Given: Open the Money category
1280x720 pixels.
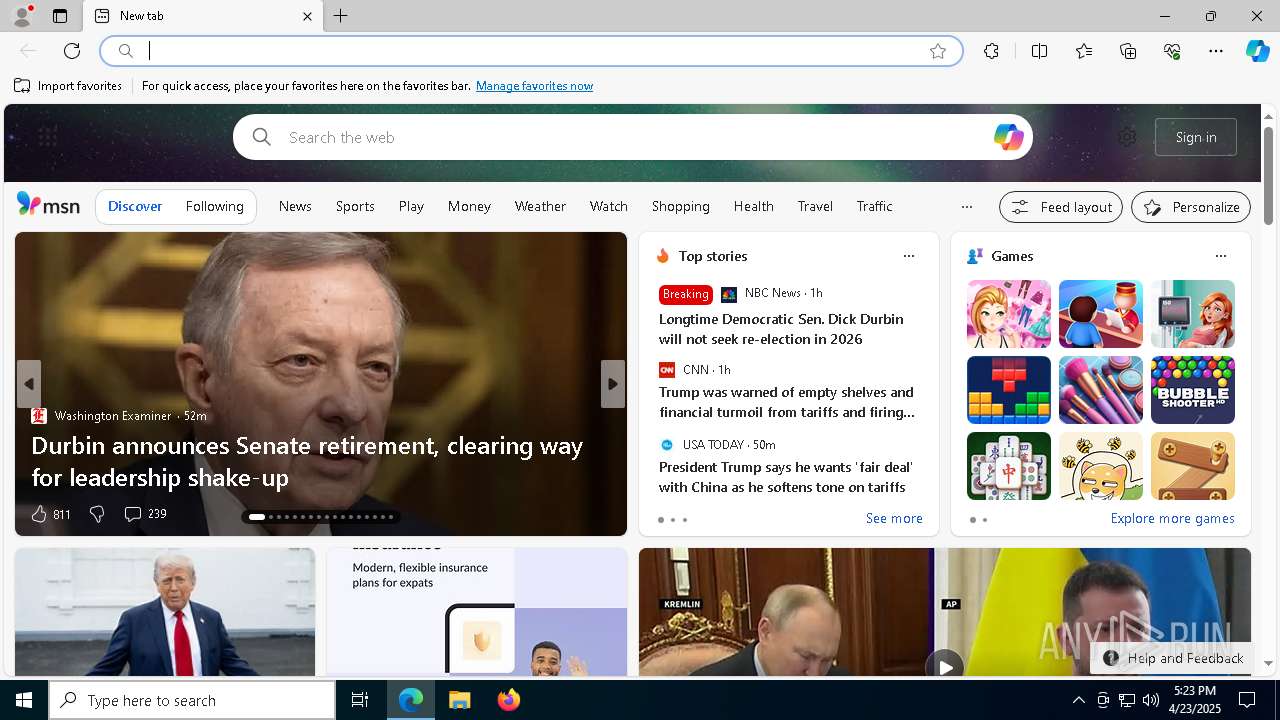Looking at the screenshot, I should pos(469,206).
